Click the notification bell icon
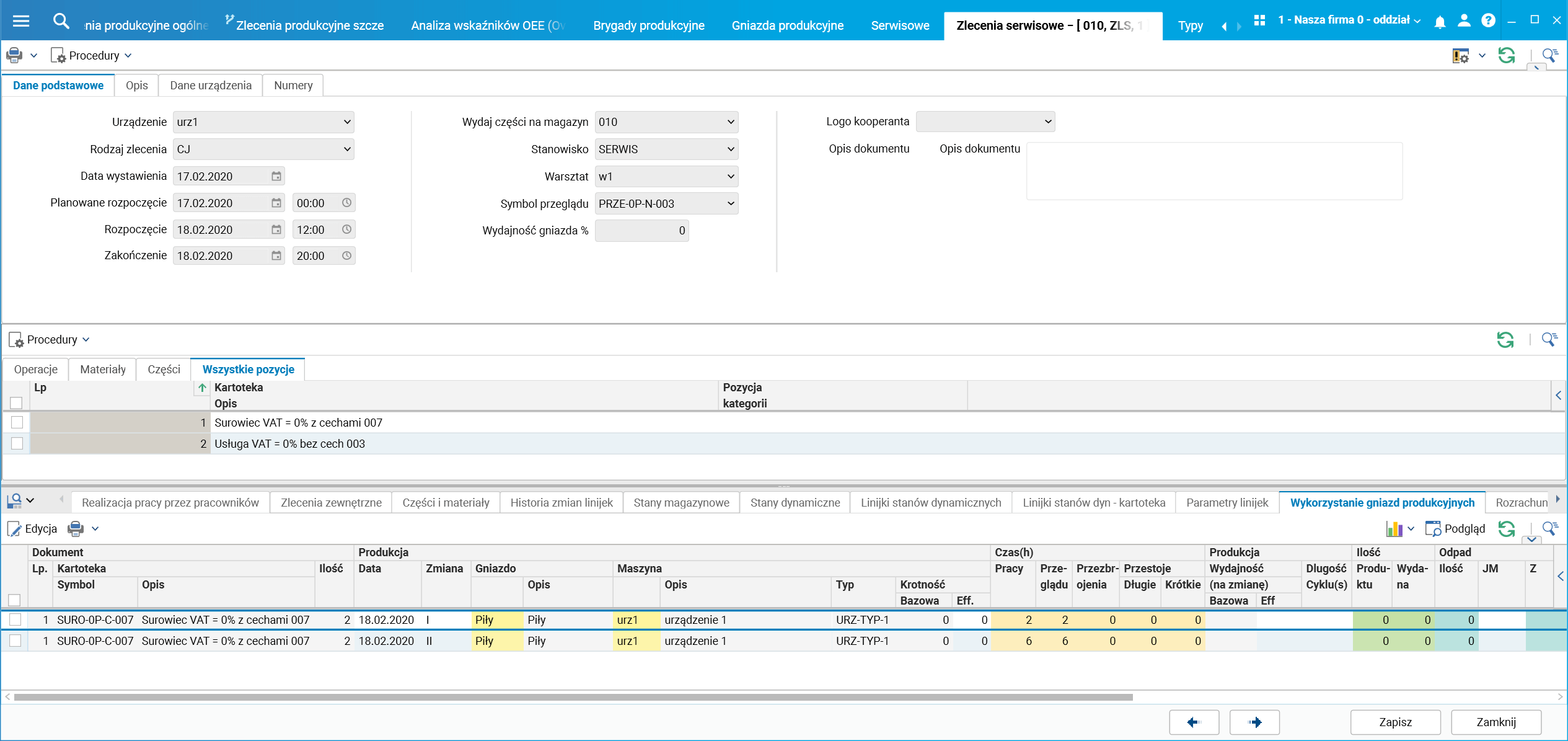The width and height of the screenshot is (1568, 741). 1440,22
